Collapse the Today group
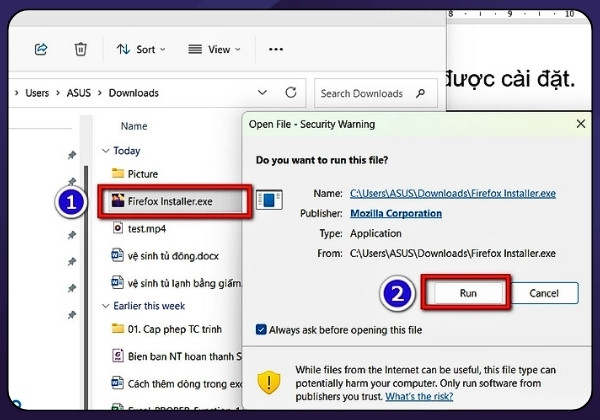 coord(106,151)
